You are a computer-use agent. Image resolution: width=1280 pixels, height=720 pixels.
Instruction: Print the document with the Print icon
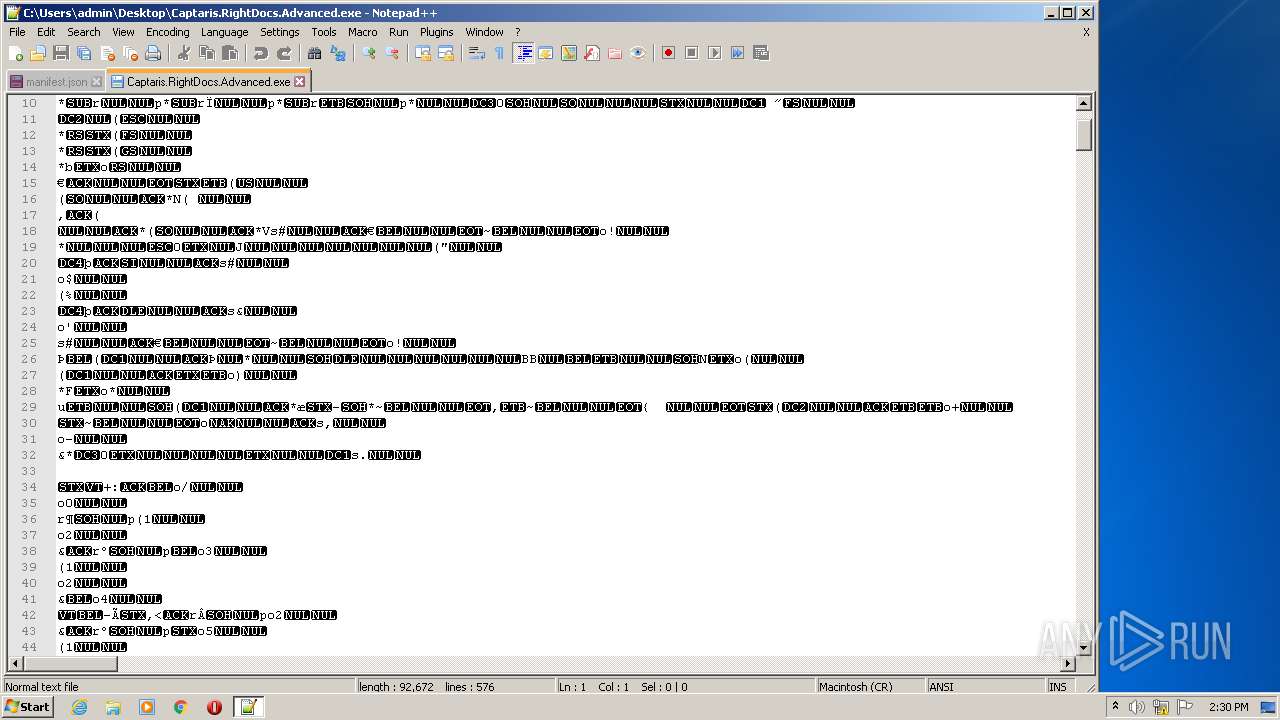tap(153, 53)
